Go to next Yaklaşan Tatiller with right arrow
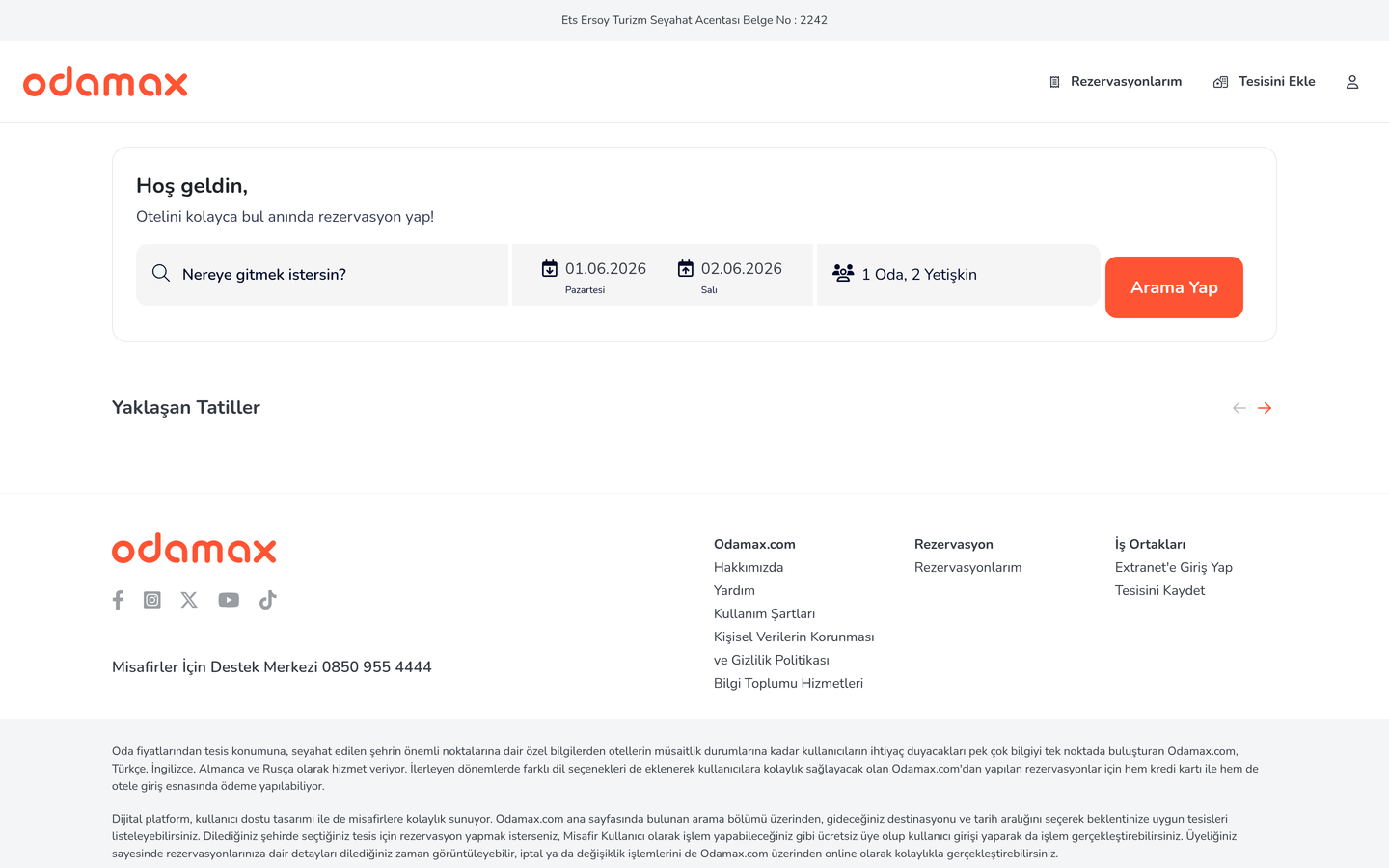This screenshot has width=1389, height=868. point(1265,408)
